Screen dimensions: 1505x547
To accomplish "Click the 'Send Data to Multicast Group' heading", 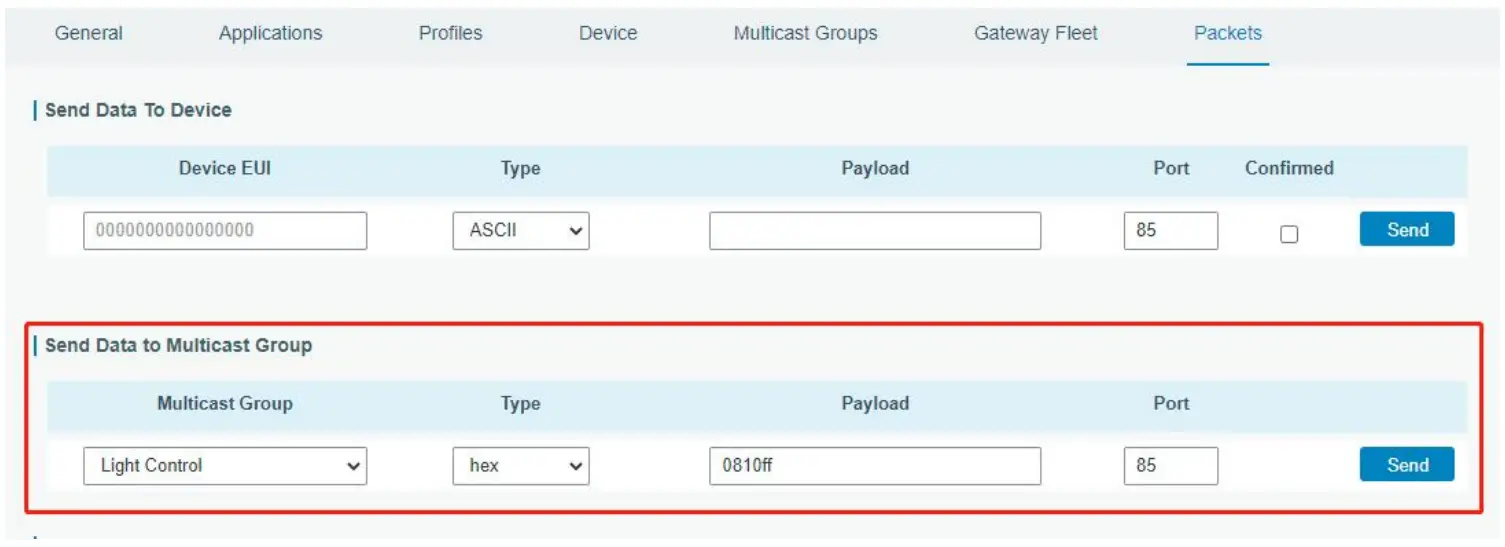I will point(179,345).
